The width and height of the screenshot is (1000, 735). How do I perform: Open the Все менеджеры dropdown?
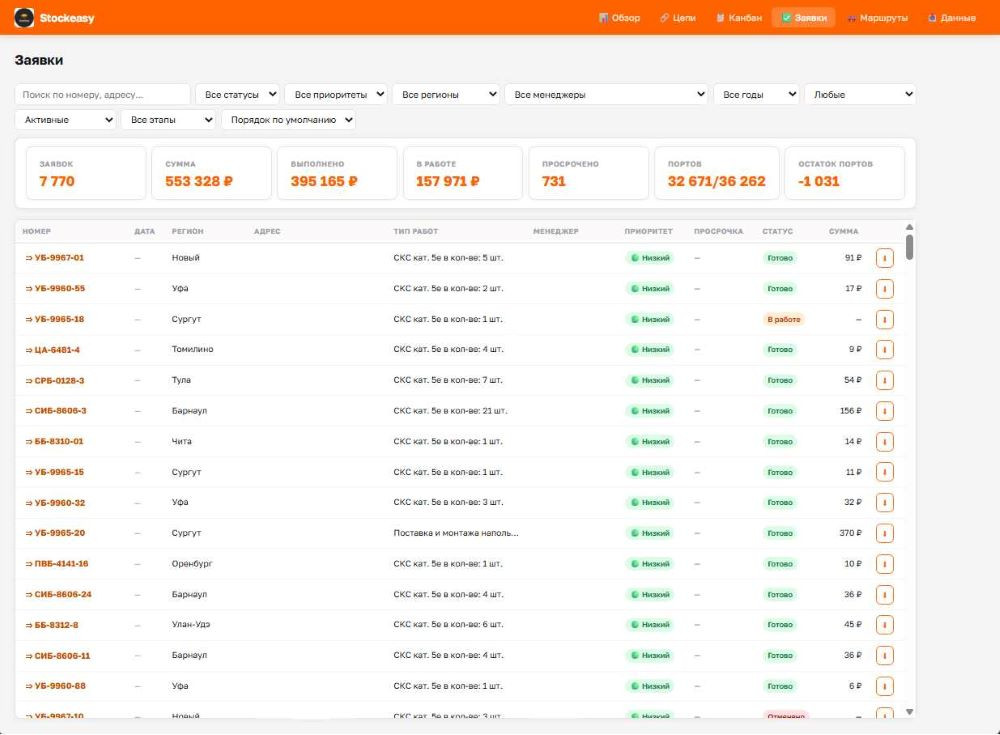coord(607,94)
